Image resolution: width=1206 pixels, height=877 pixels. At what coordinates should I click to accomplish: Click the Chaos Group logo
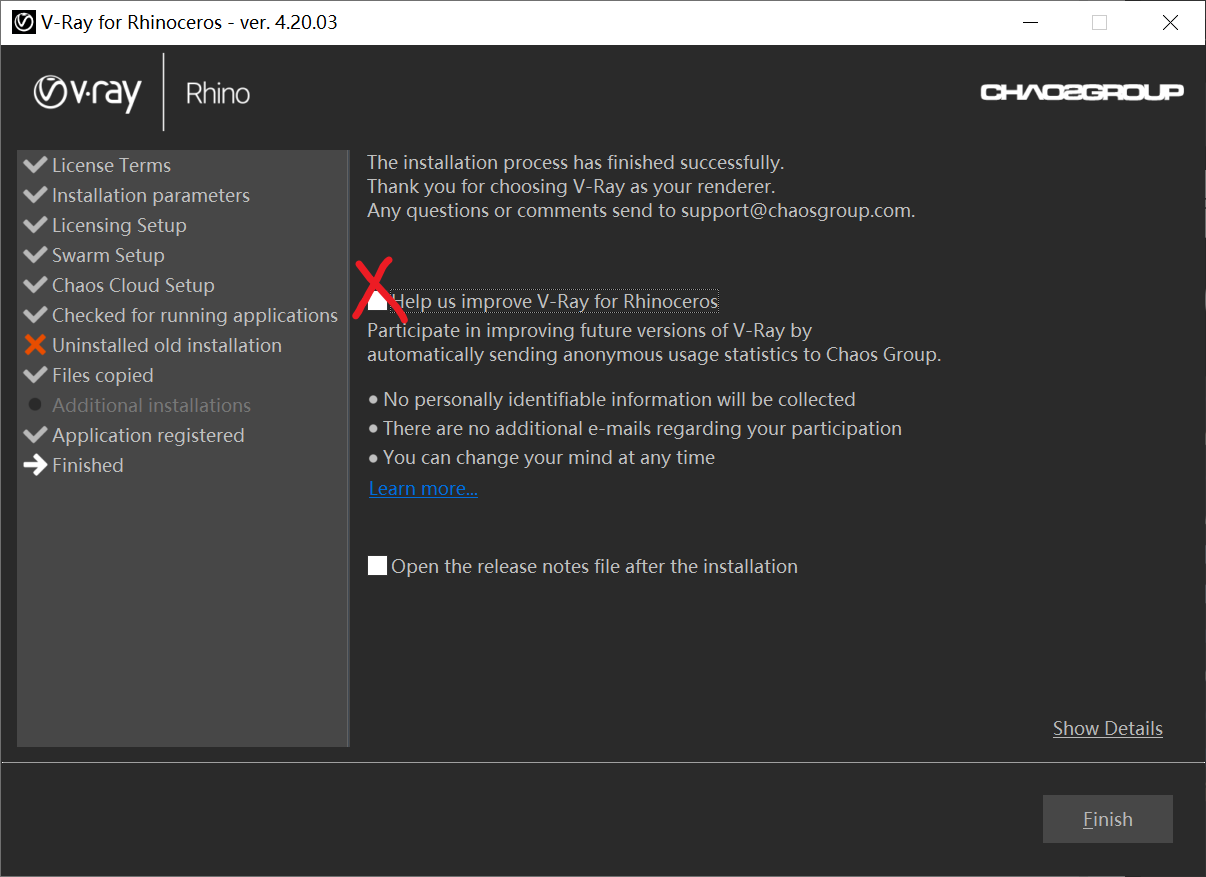click(x=1082, y=92)
